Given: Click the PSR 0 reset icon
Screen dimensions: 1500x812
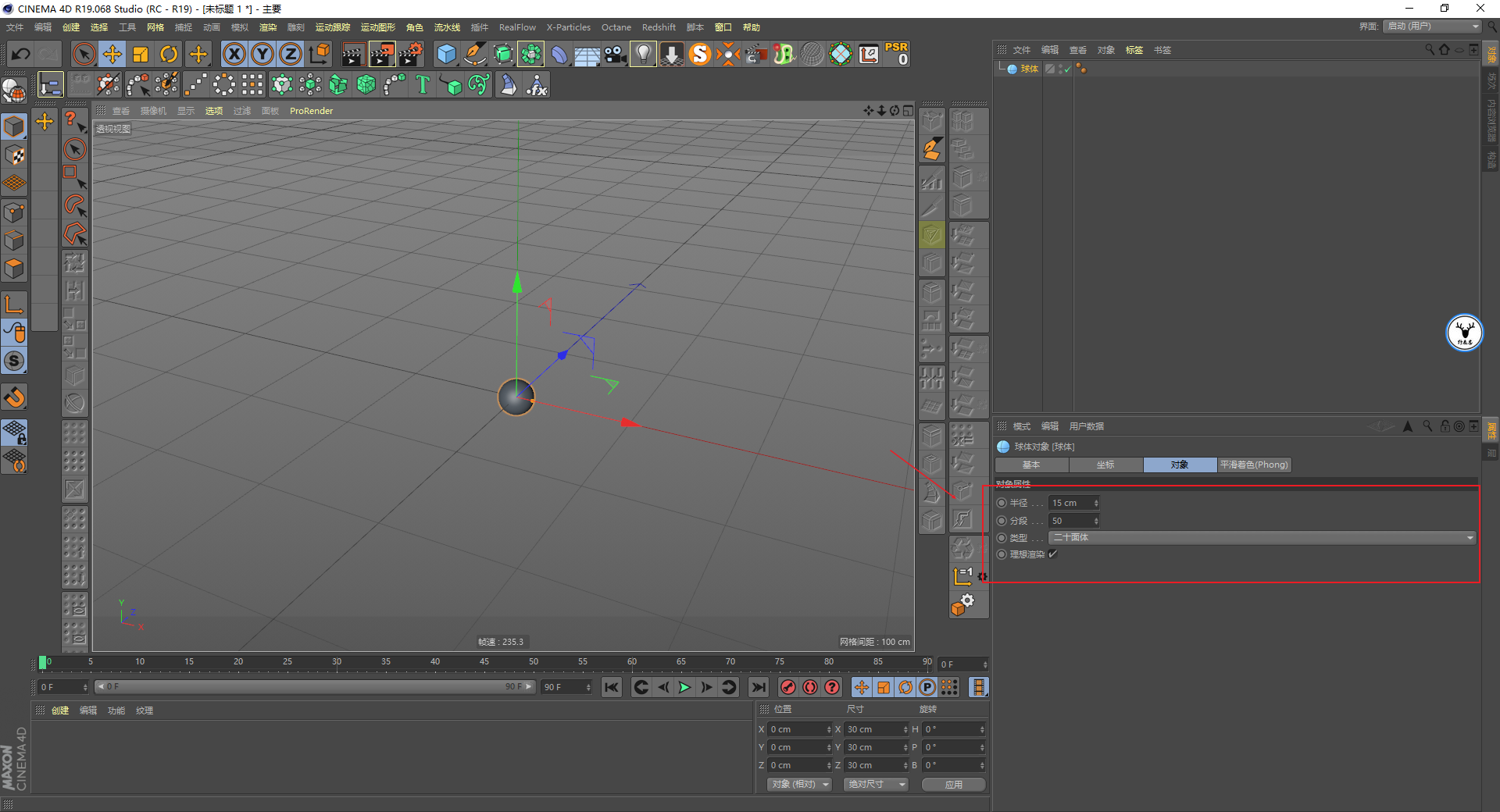Looking at the screenshot, I should click(897, 54).
